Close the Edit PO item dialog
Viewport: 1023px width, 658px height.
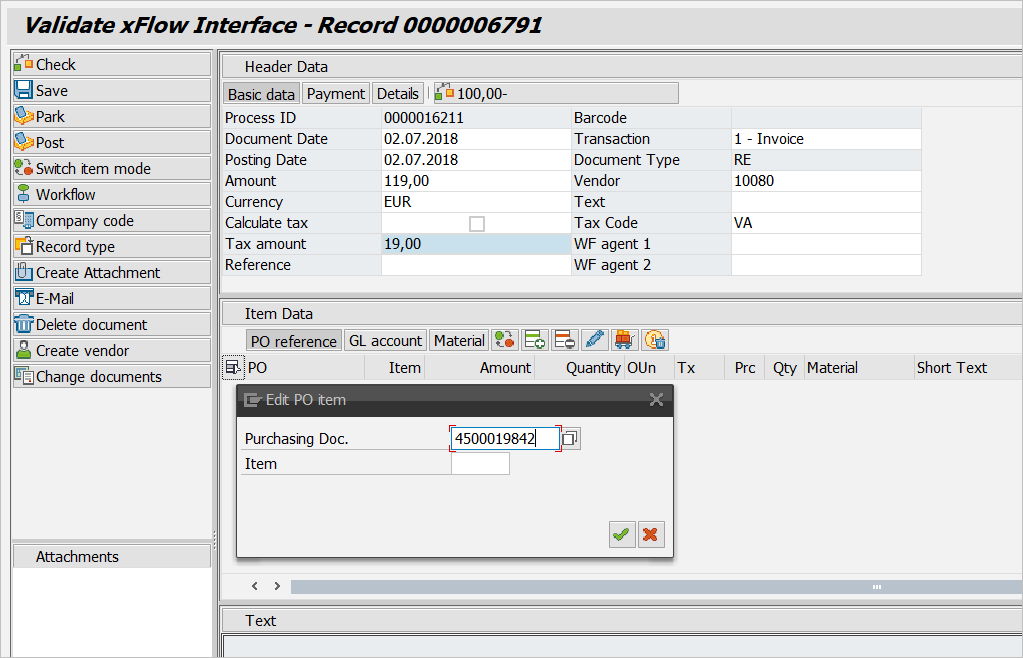click(656, 400)
